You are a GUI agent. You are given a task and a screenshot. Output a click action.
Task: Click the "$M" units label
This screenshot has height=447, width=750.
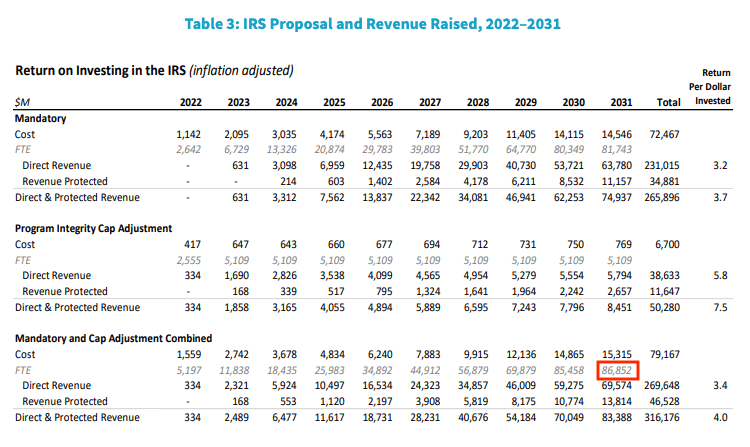(22, 102)
